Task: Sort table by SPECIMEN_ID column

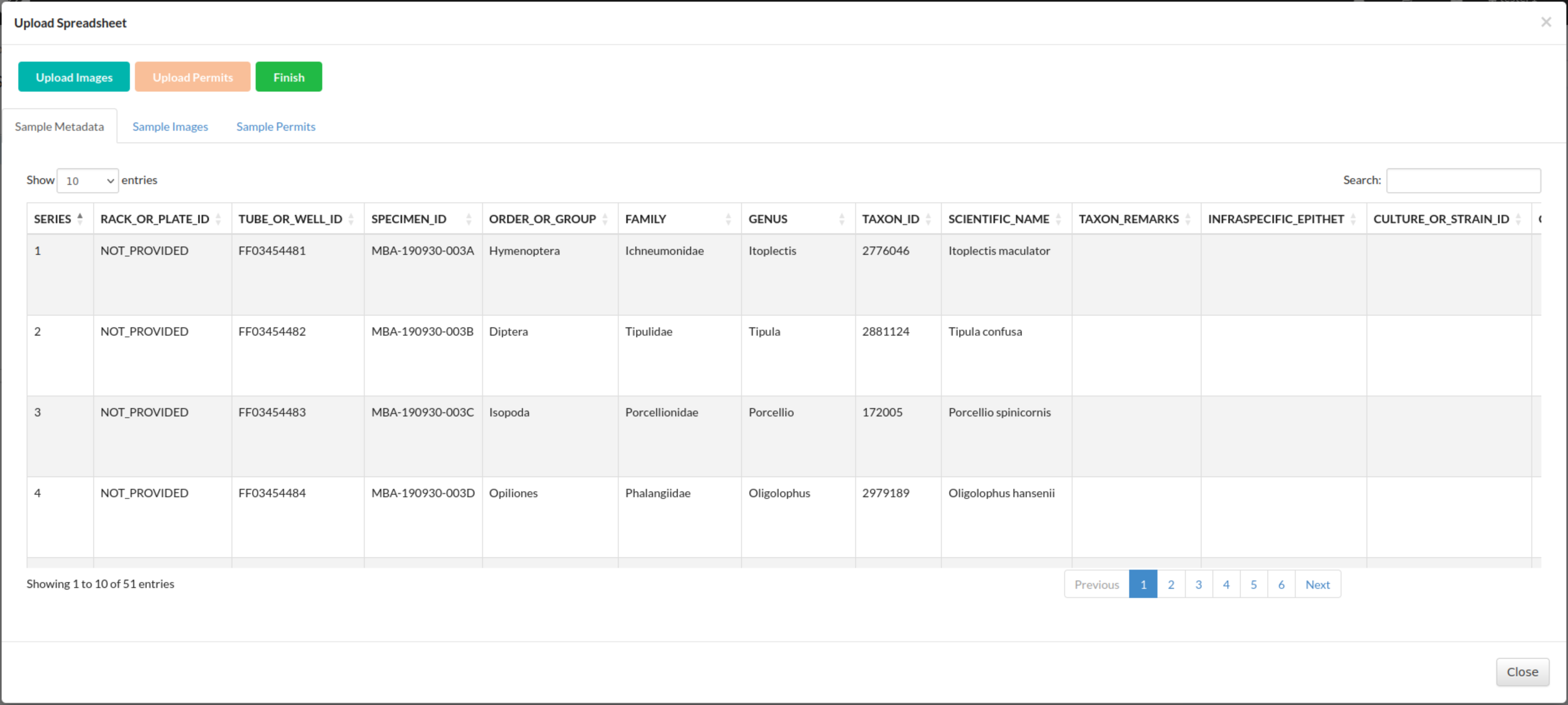Action: (x=423, y=219)
